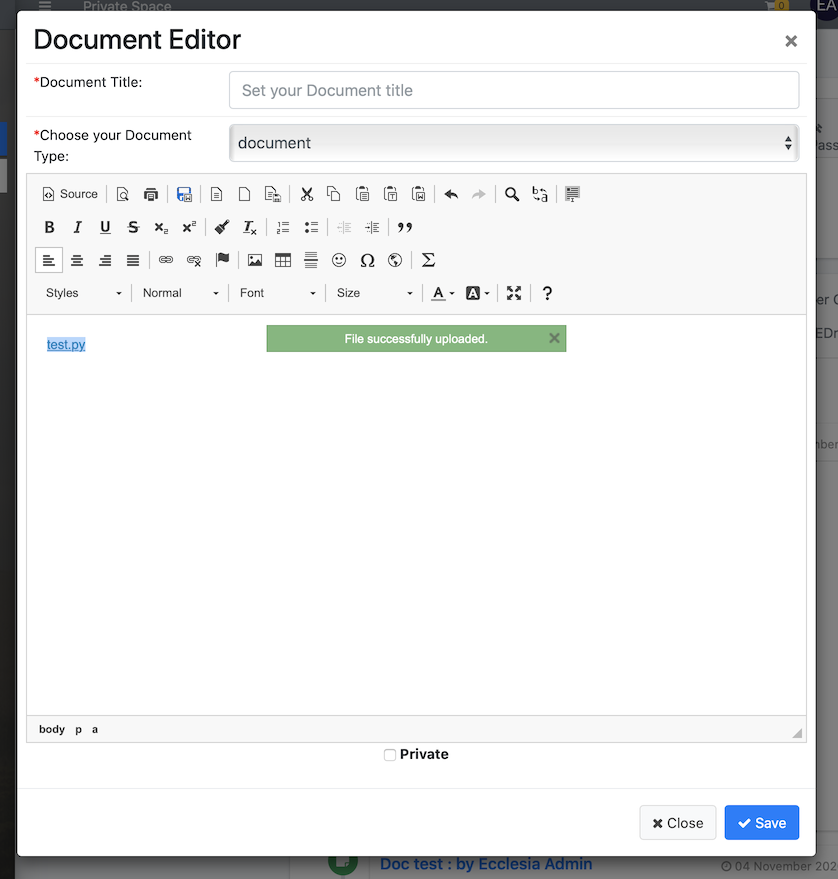Click the Print icon
The image size is (838, 879).
click(151, 194)
